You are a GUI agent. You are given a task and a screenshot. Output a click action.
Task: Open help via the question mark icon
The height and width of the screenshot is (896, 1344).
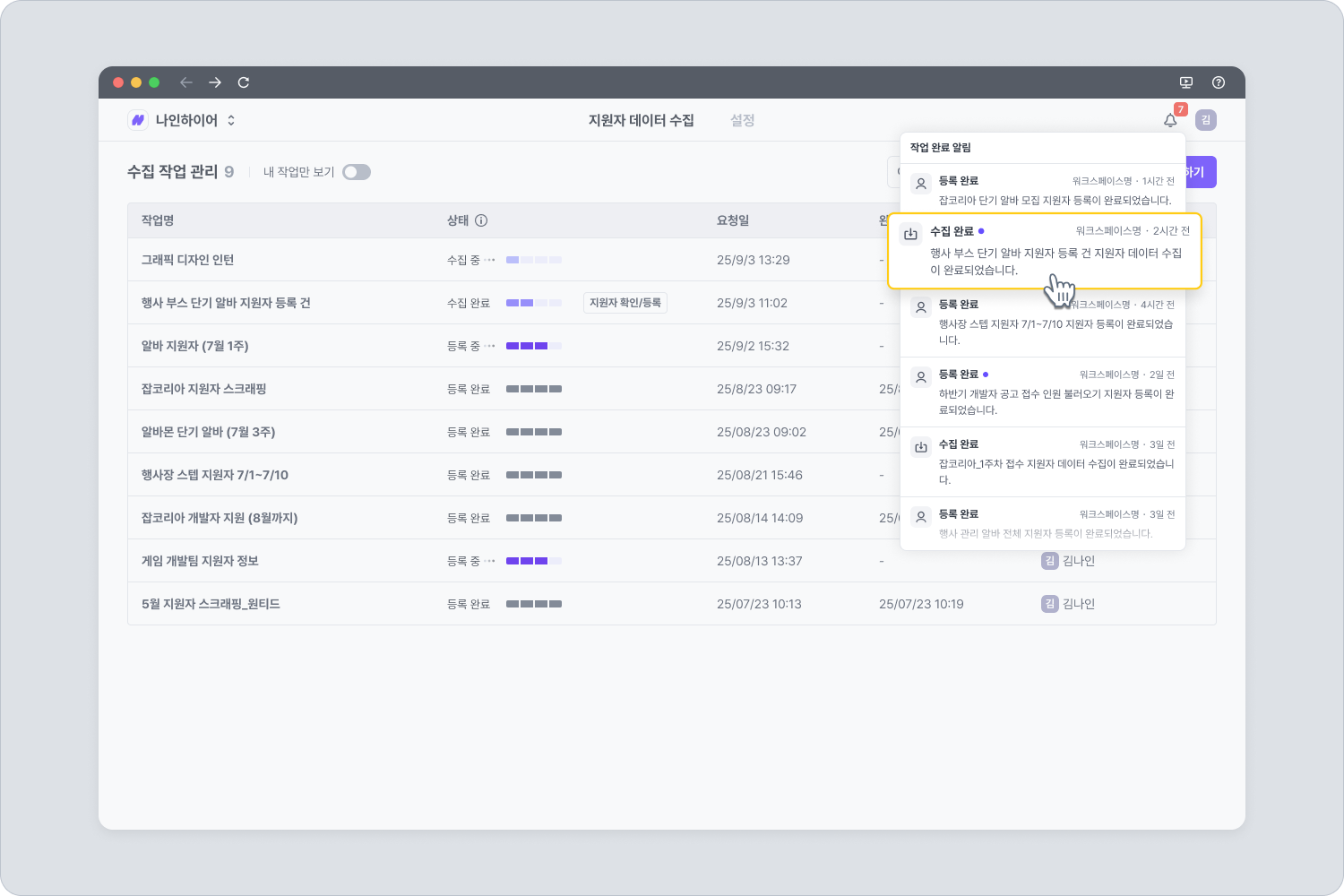[1219, 82]
